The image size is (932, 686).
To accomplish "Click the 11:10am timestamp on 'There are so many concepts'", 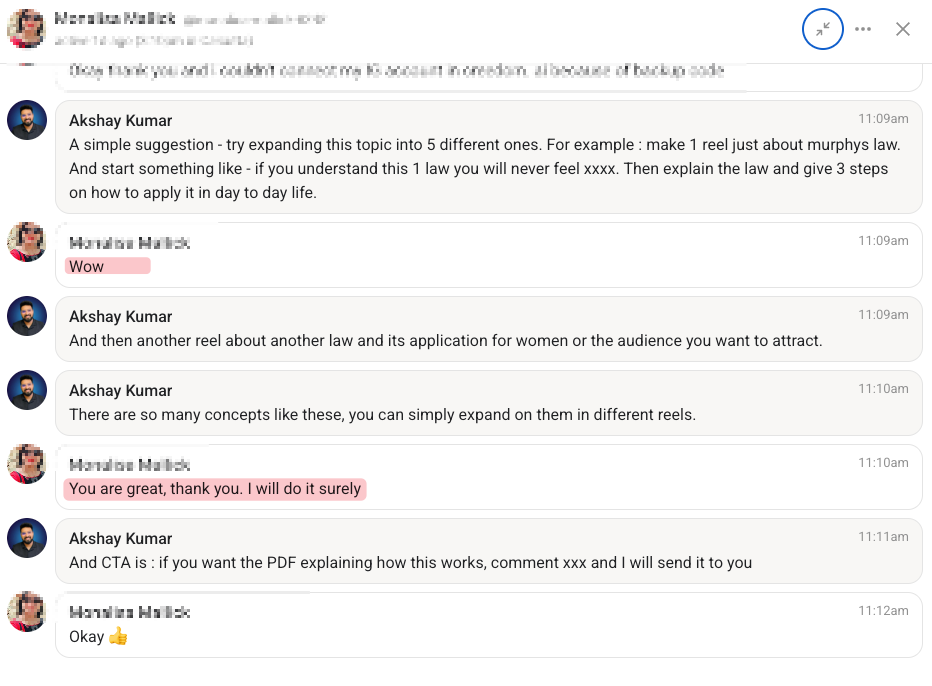I will [x=883, y=389].
